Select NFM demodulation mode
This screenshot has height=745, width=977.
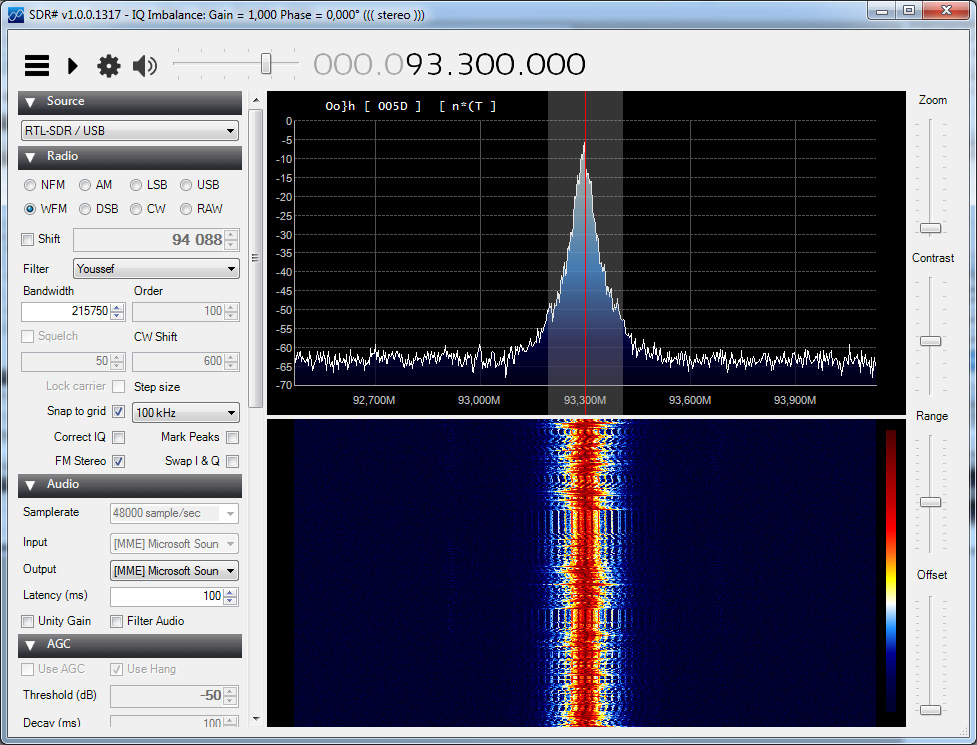tap(30, 185)
